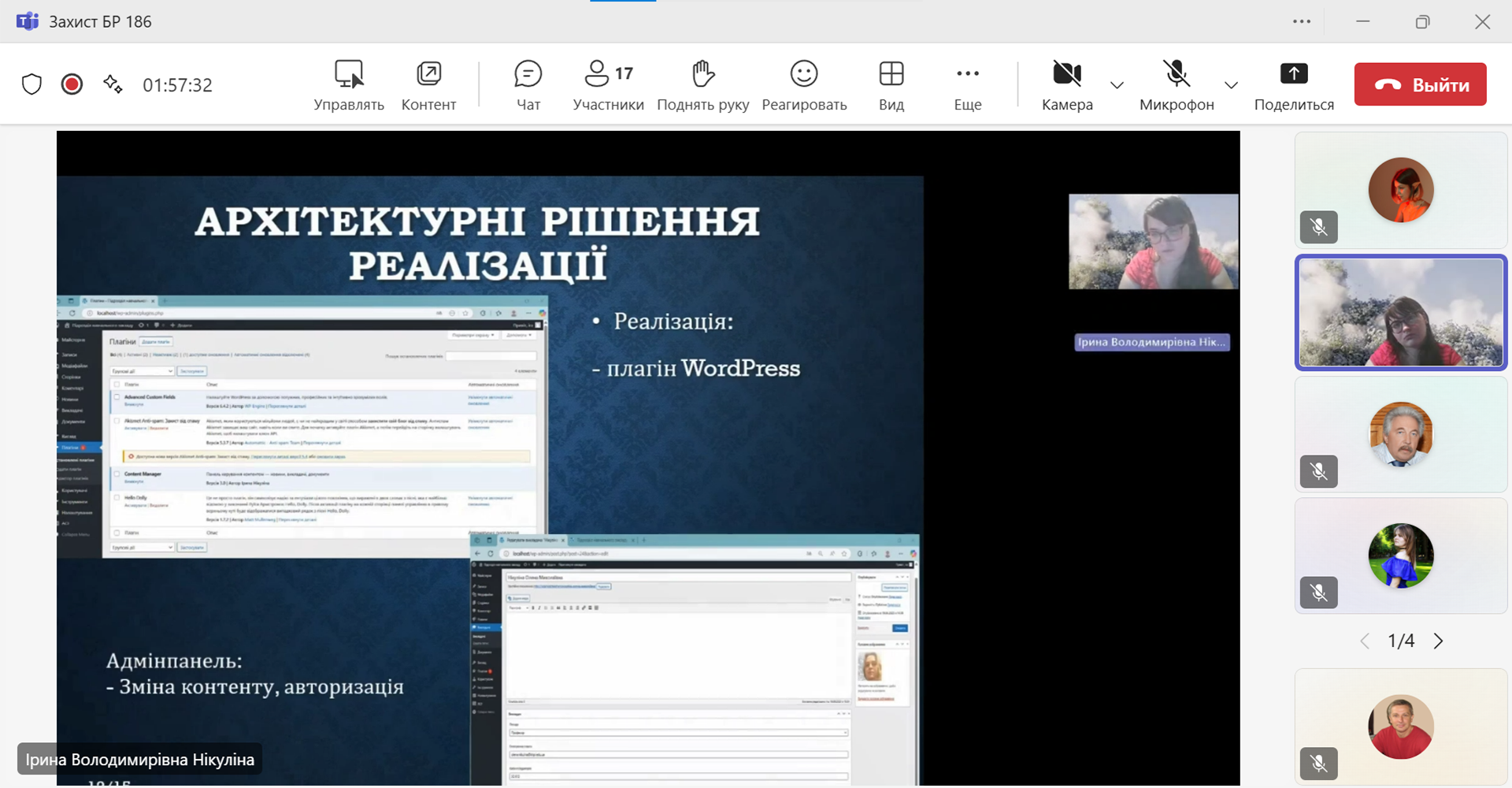Viewport: 1512px width, 788px height.
Task: Open the Реагировать reactions menu
Action: coord(804,85)
